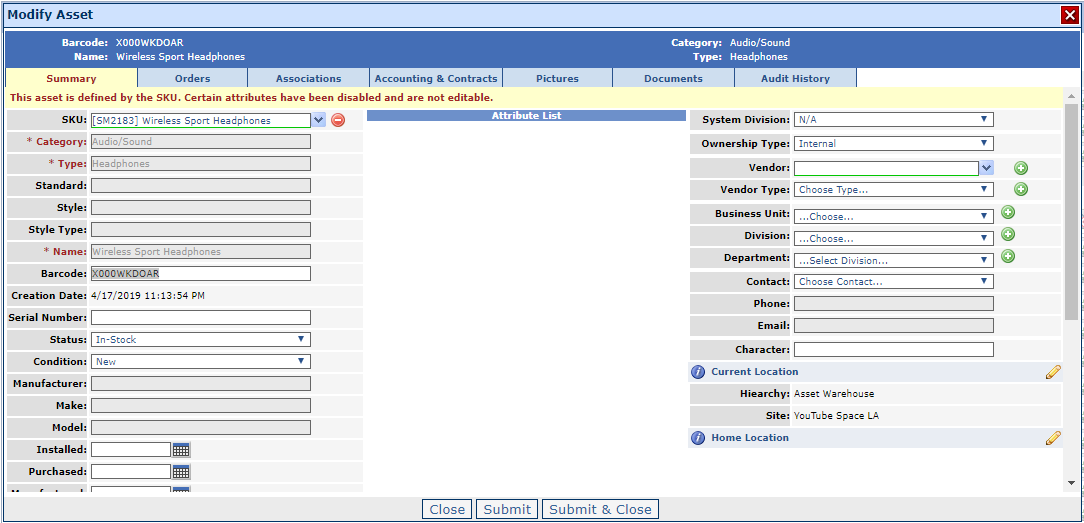Open the Division dropdown
Screen dimensions: 1084x523
coord(893,238)
